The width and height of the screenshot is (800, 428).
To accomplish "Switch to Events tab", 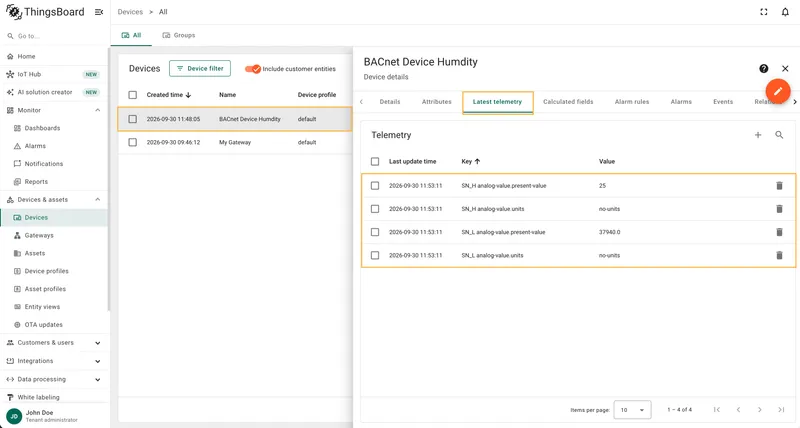I will 723,102.
